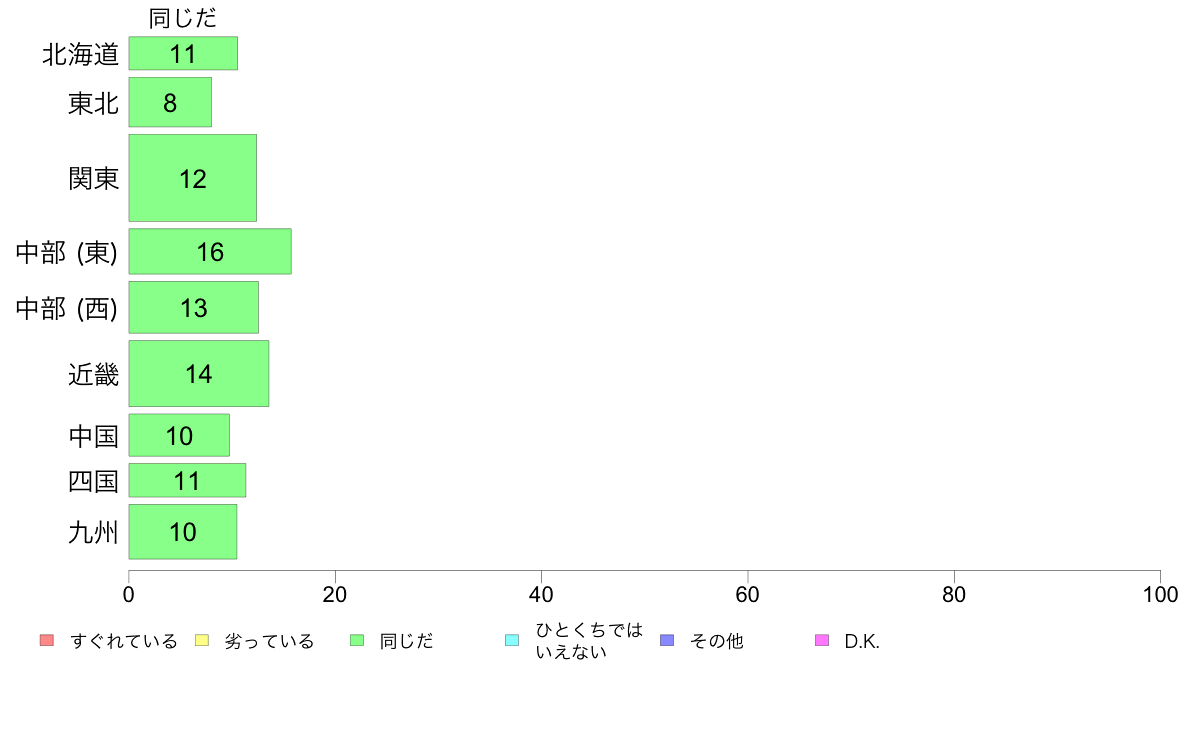Select the 近畿 bar showing 14
The width and height of the screenshot is (1188, 736).
pos(199,373)
